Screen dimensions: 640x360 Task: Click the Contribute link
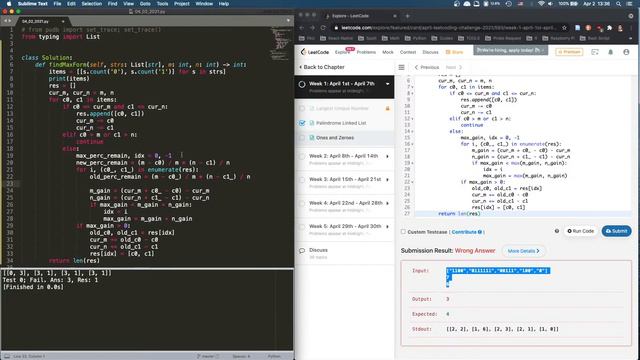pyautogui.click(x=467, y=232)
